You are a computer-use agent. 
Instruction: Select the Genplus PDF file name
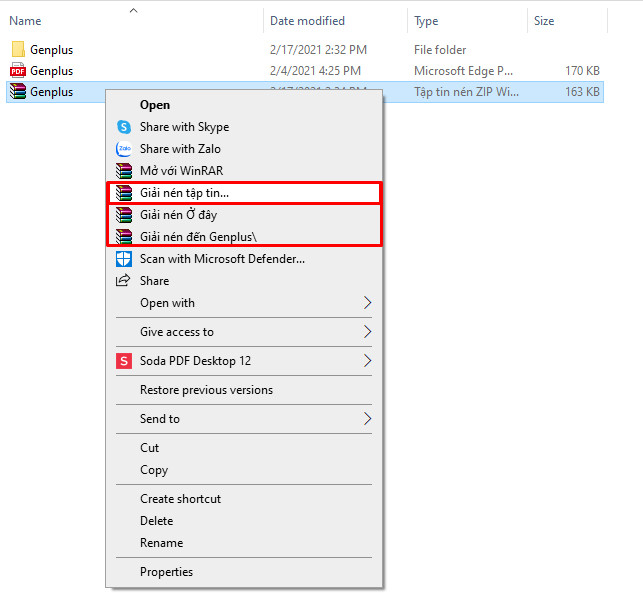(52, 71)
